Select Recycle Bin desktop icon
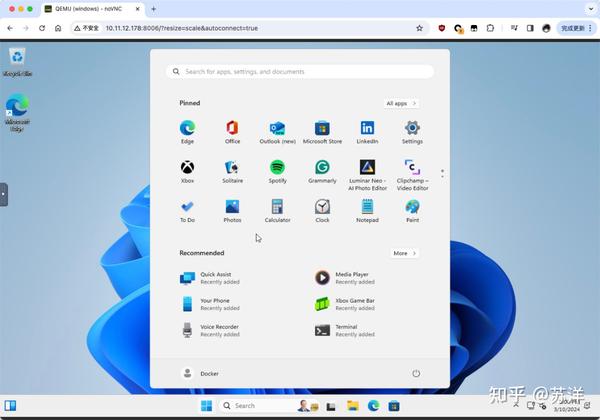Viewport: 600px width, 420px height. pos(17,63)
